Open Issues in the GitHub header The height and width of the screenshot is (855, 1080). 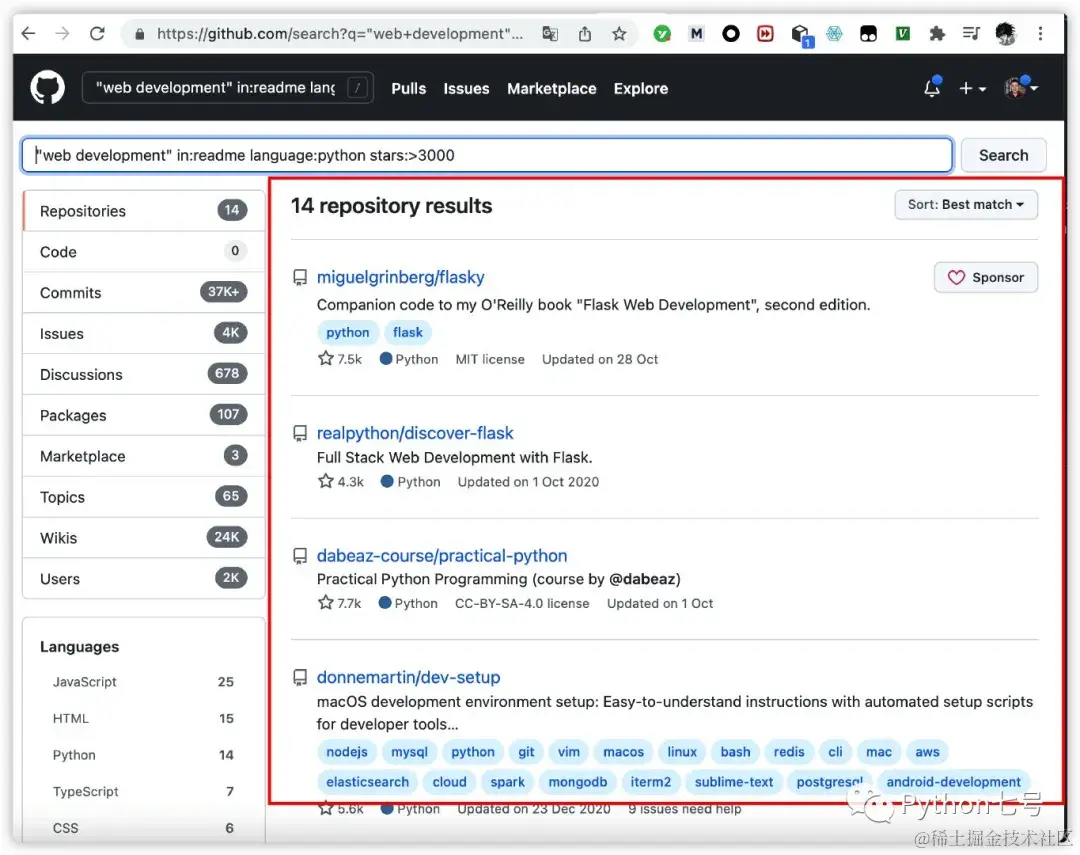pyautogui.click(x=466, y=89)
